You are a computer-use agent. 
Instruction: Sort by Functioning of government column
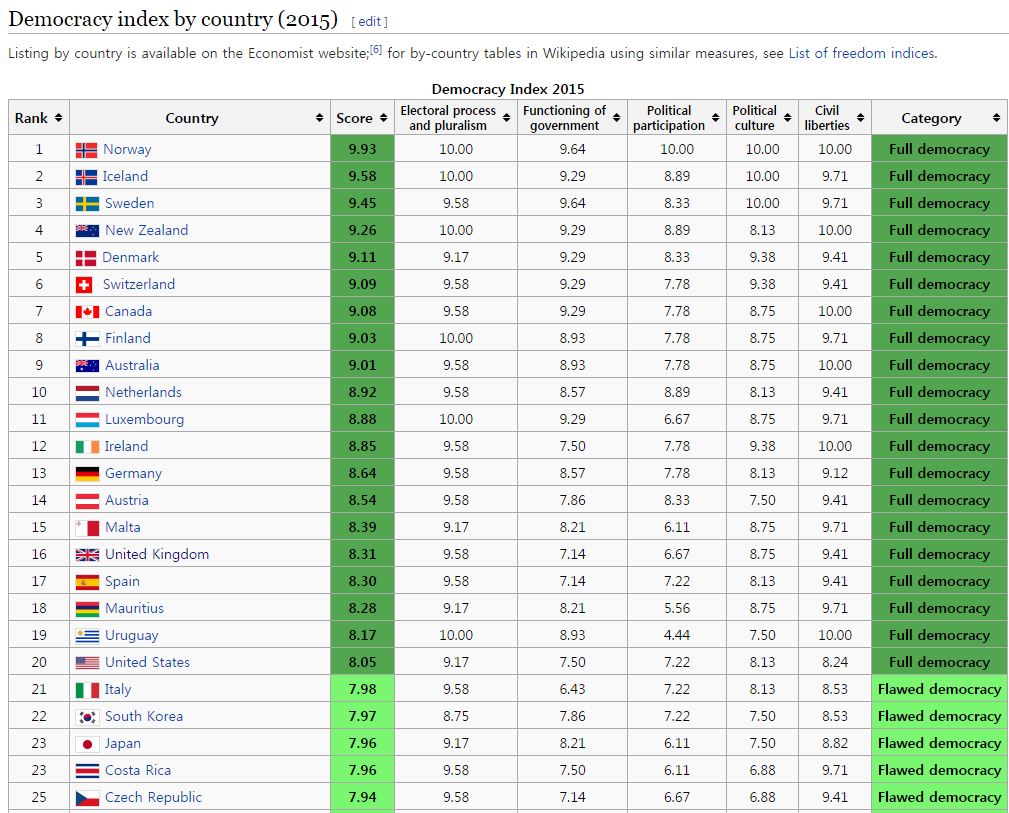pyautogui.click(x=617, y=118)
